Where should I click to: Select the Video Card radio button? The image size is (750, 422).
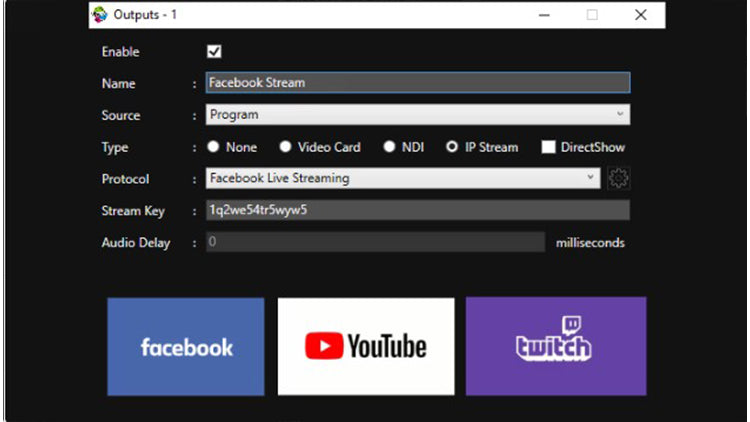pos(286,147)
